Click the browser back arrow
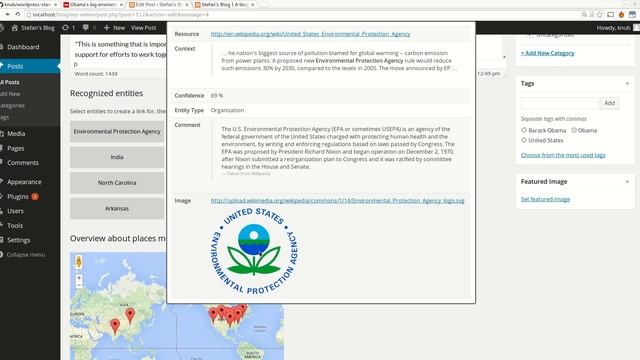This screenshot has height=360, width=640. tap(7, 14)
